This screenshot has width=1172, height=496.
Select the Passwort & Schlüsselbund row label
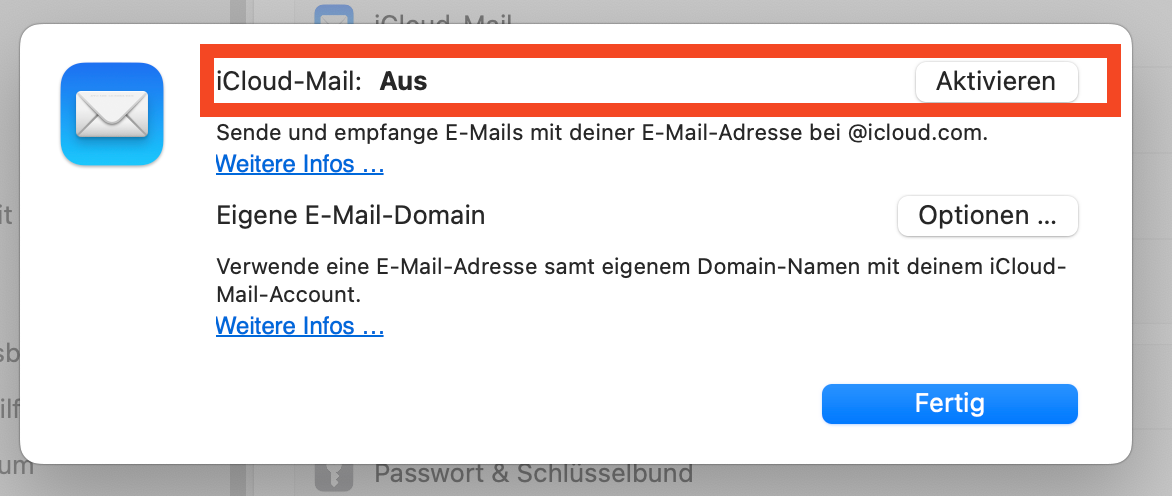click(534, 474)
